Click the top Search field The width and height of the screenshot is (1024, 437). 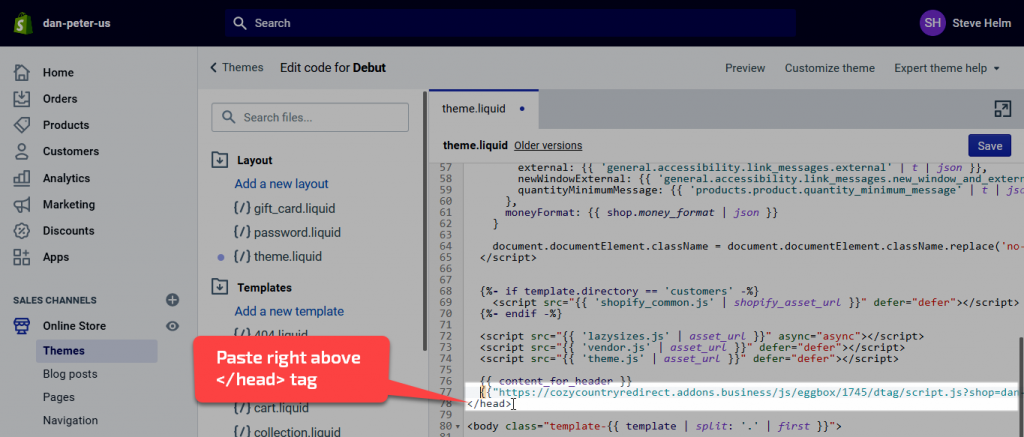(x=510, y=24)
